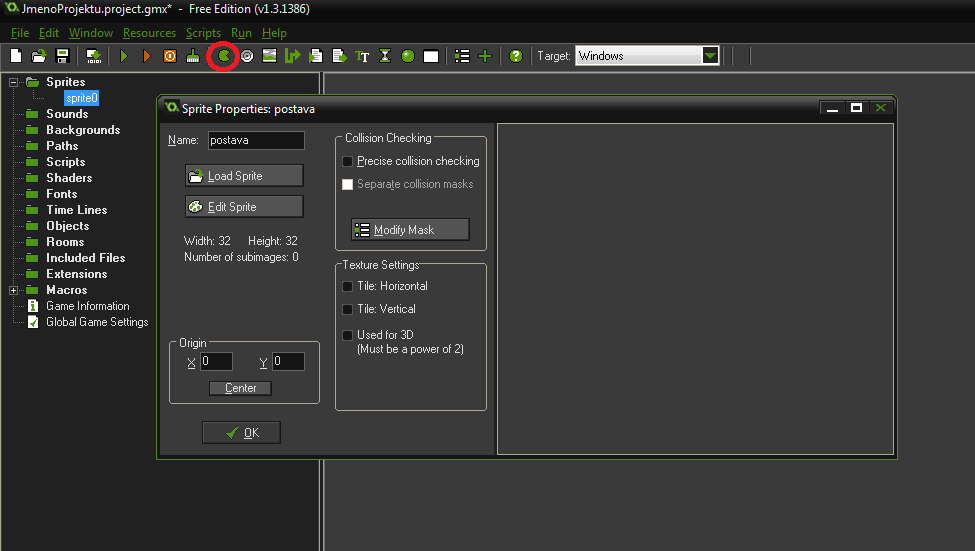Open global game settings via the list icon
This screenshot has height=551, width=975.
click(x=462, y=56)
